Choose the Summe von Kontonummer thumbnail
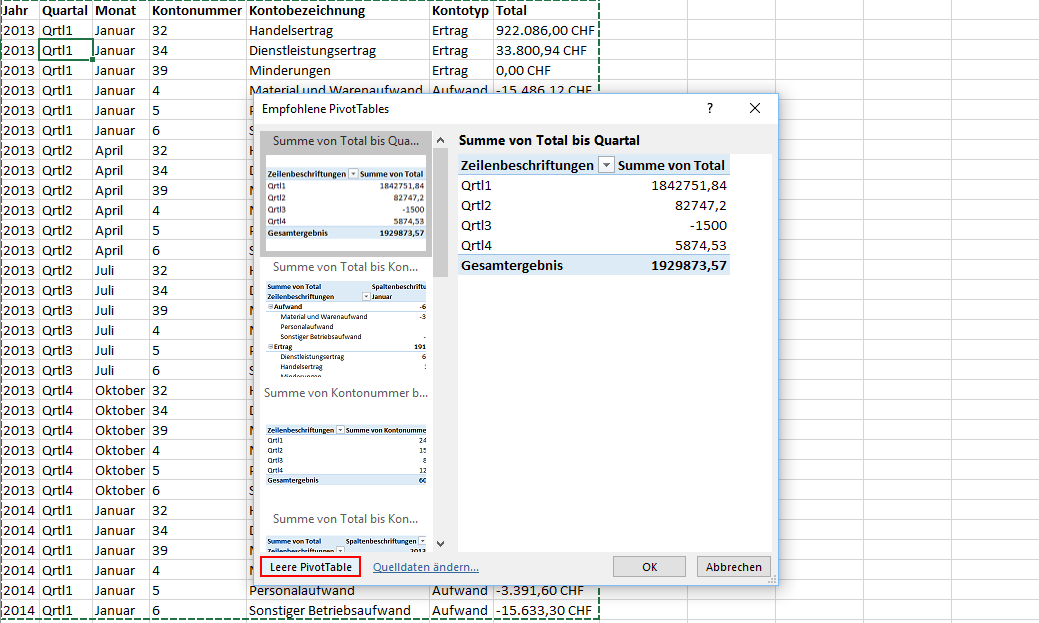 [345, 440]
